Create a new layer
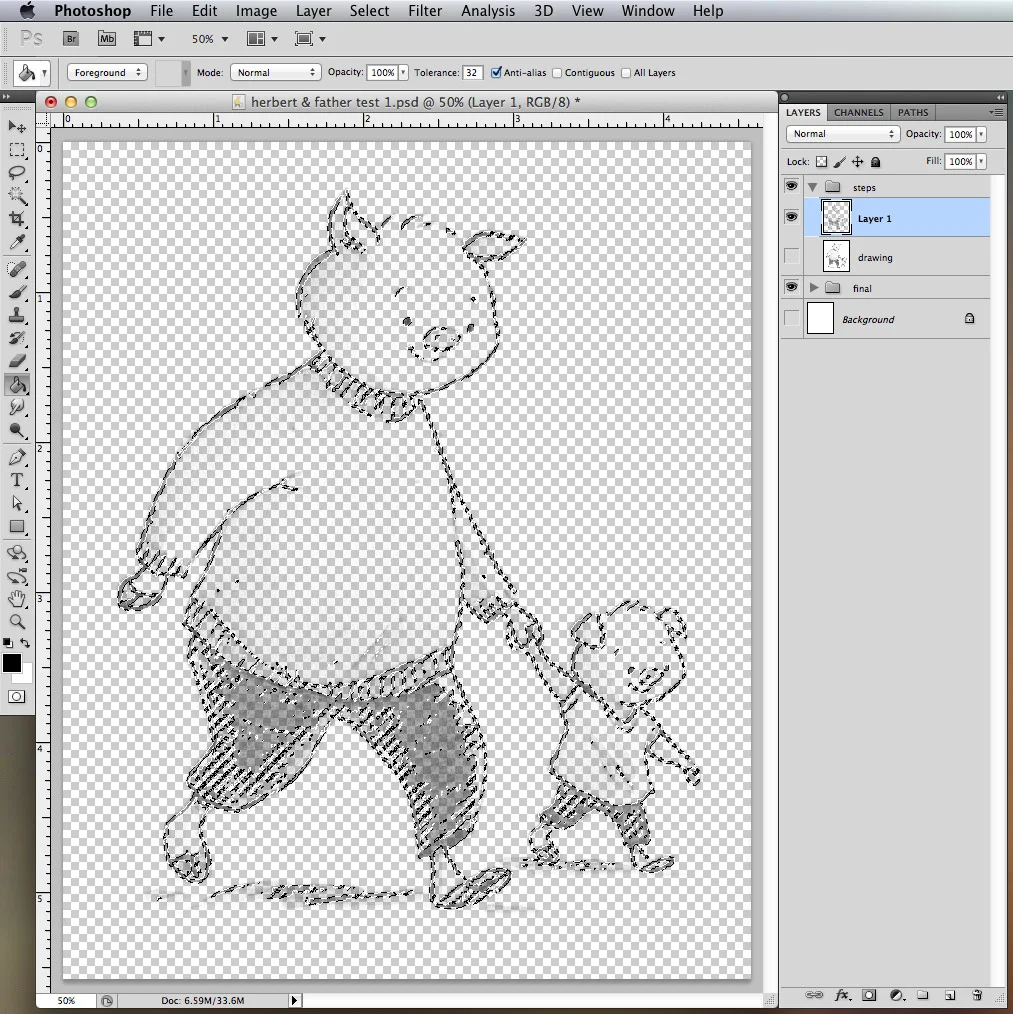This screenshot has width=1013, height=1014. click(x=950, y=995)
